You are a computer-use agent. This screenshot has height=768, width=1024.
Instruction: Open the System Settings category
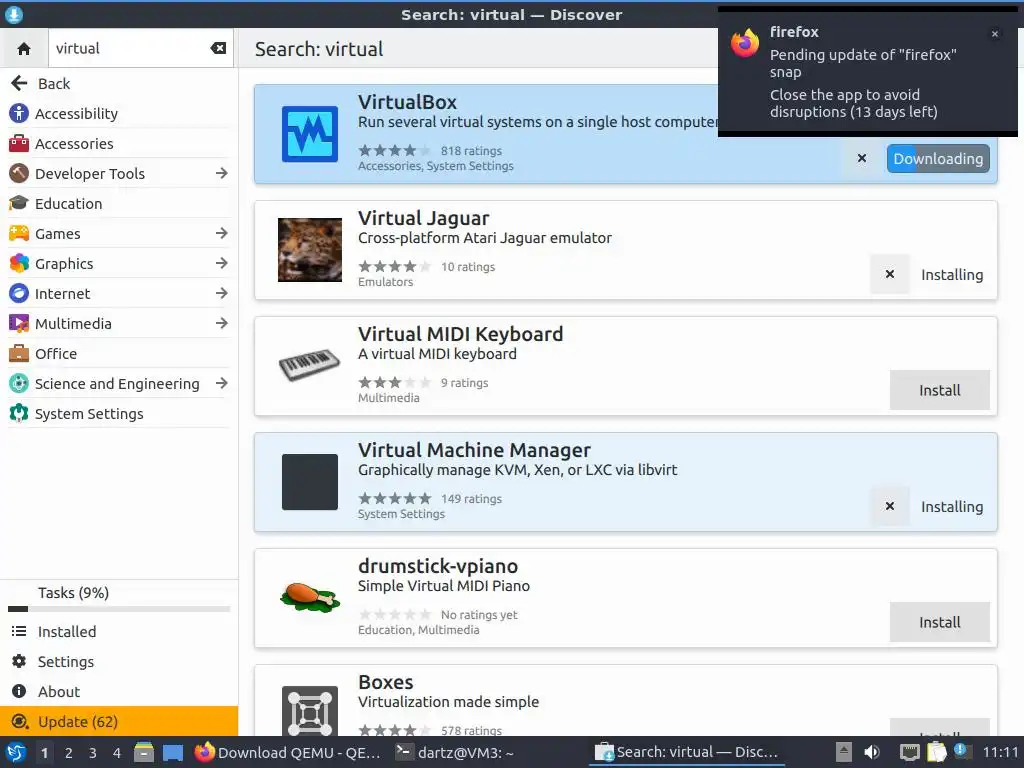(119, 414)
